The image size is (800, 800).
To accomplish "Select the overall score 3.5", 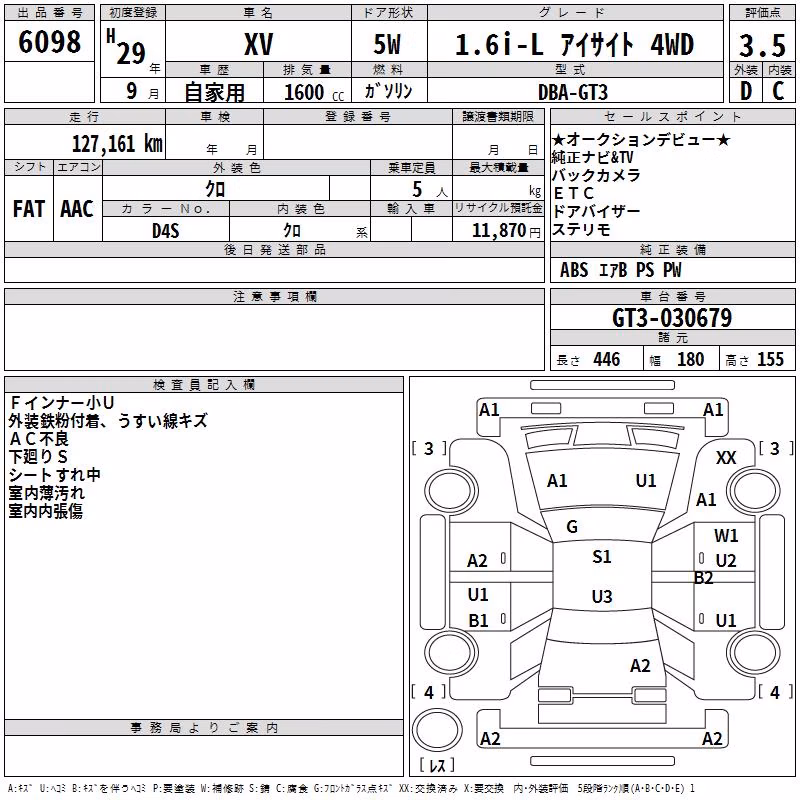I will (762, 46).
